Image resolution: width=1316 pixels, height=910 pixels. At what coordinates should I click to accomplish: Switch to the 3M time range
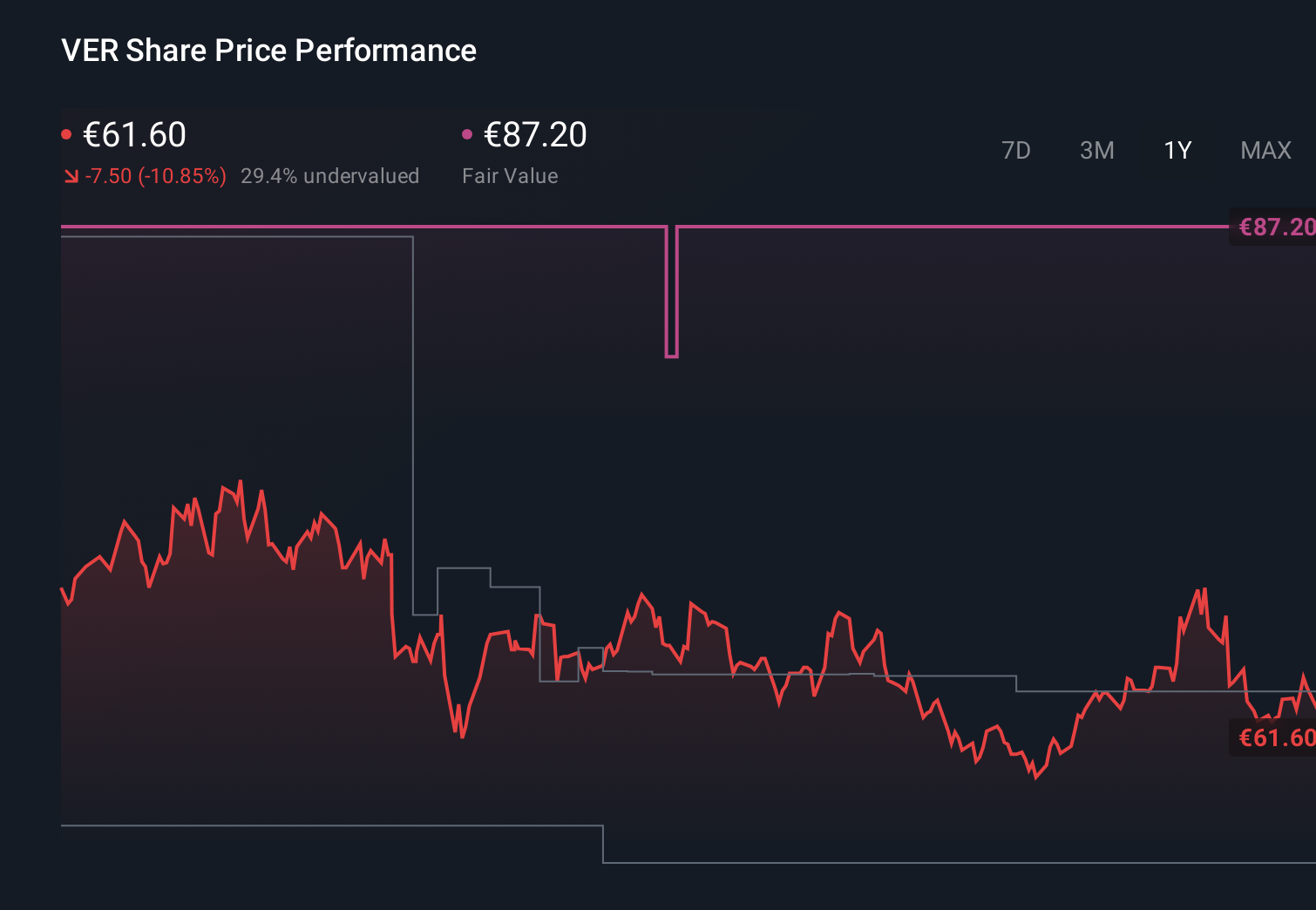pos(1096,150)
